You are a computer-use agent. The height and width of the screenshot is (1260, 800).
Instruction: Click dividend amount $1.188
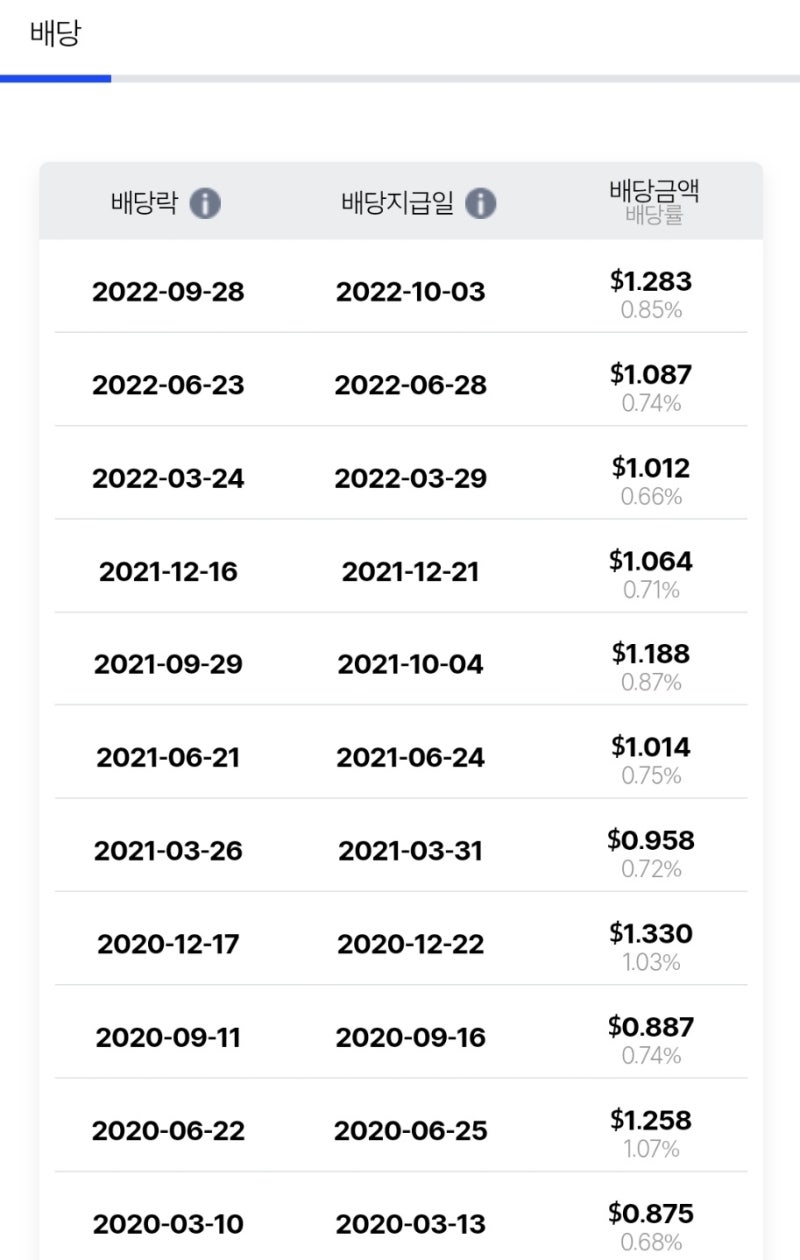(x=651, y=654)
